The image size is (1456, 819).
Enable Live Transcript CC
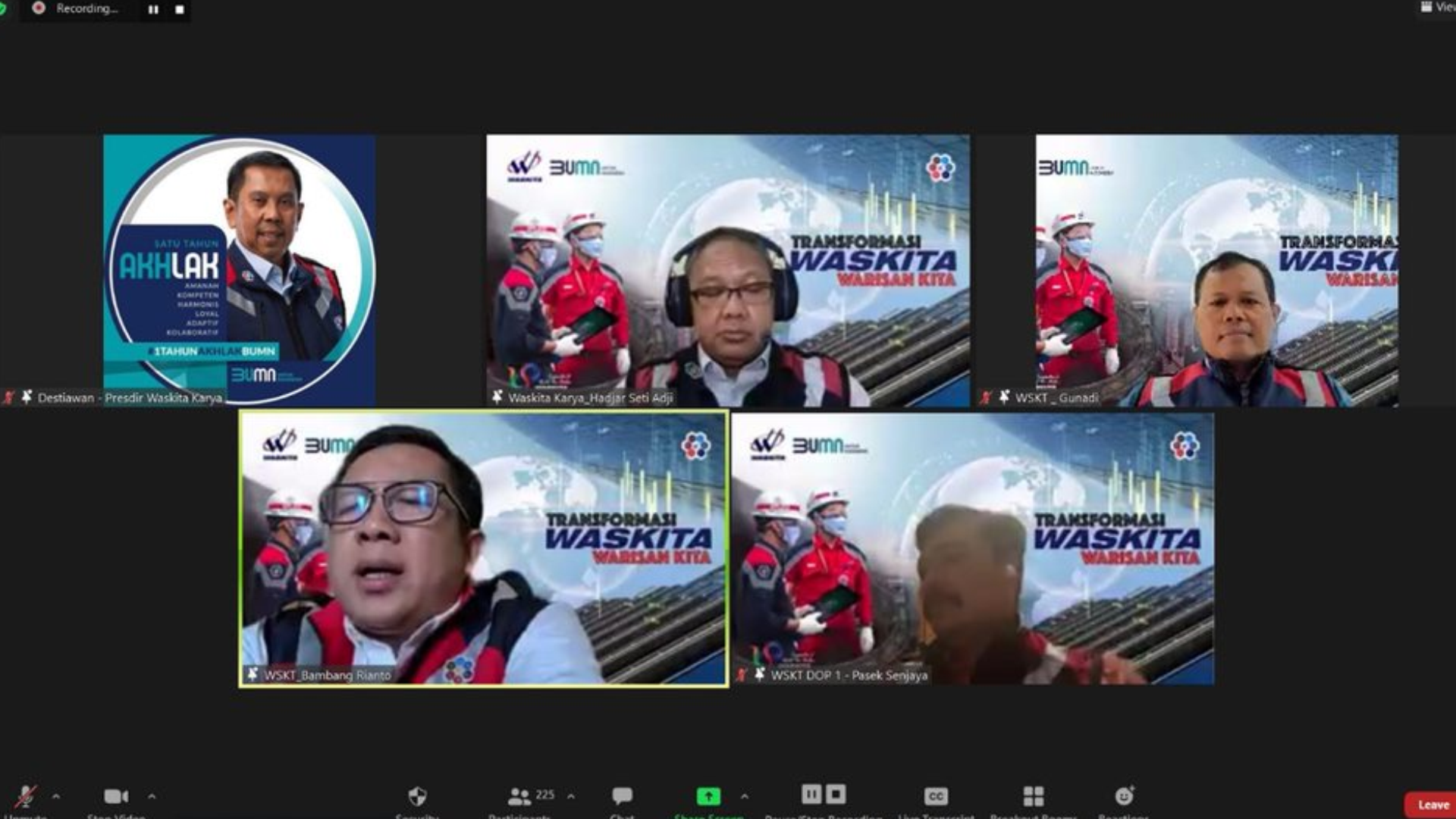936,796
